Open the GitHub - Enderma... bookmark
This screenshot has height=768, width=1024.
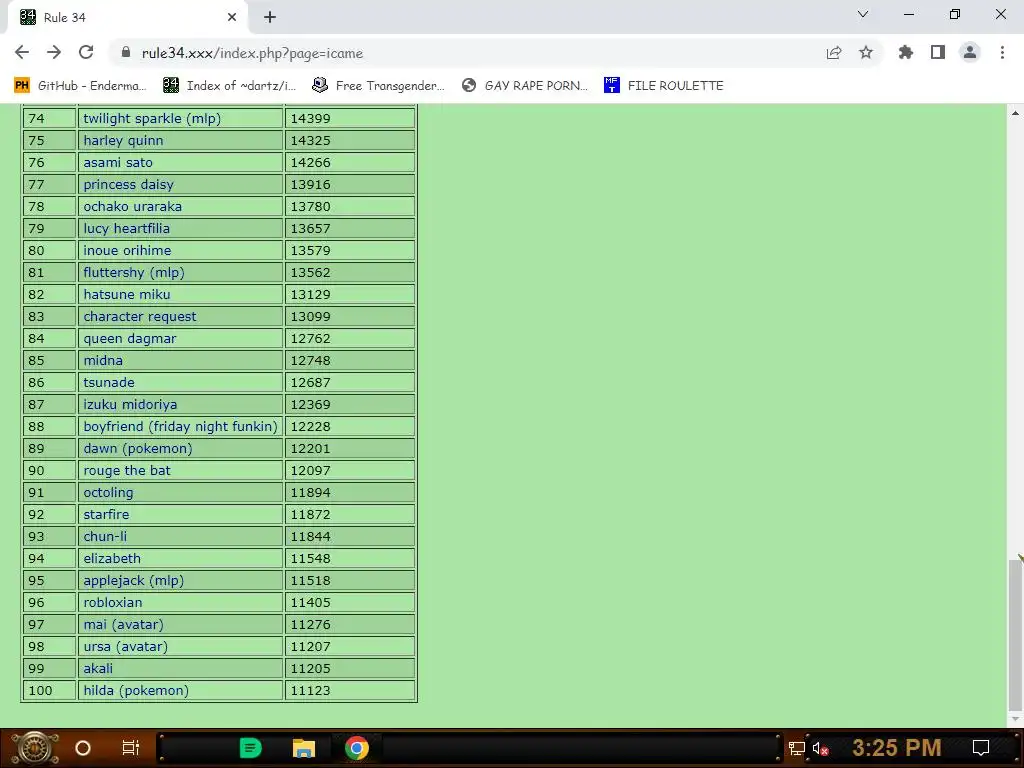[80, 86]
